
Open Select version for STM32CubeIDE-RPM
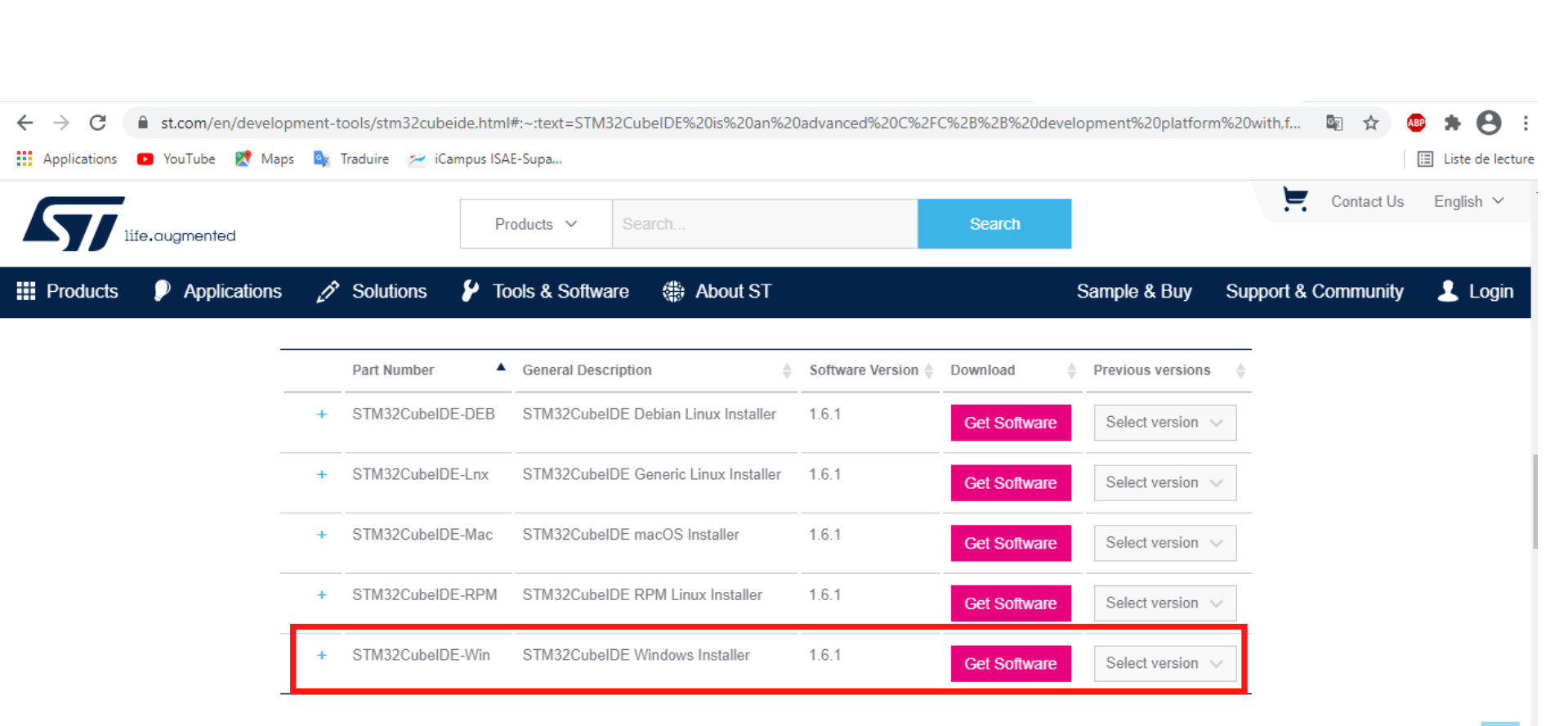coord(1165,603)
